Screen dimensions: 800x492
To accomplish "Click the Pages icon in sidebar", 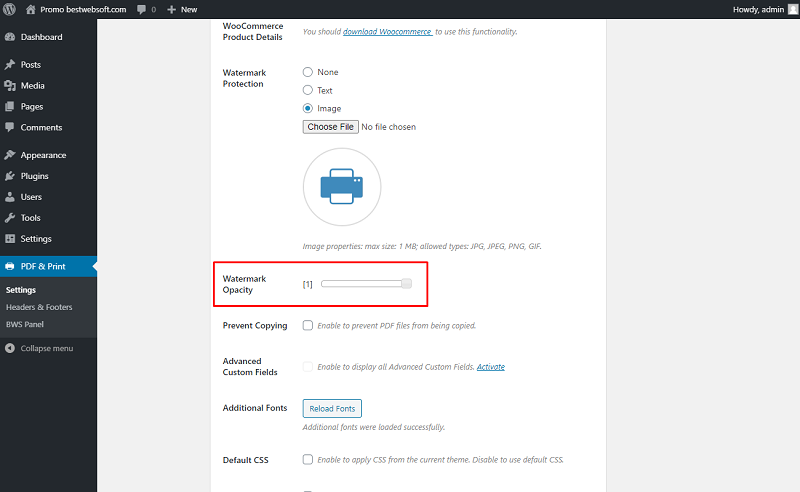I will click(x=10, y=106).
